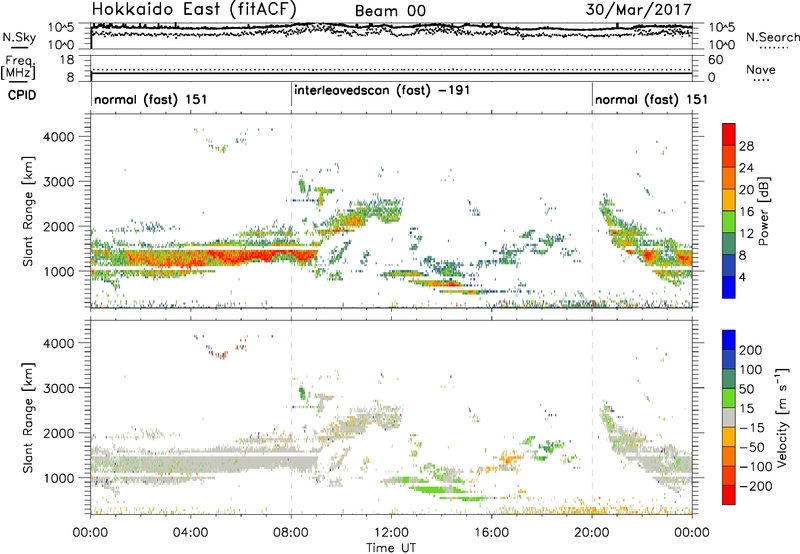Click 'Slant Range [km]' label of velocity panel

pos(28,417)
